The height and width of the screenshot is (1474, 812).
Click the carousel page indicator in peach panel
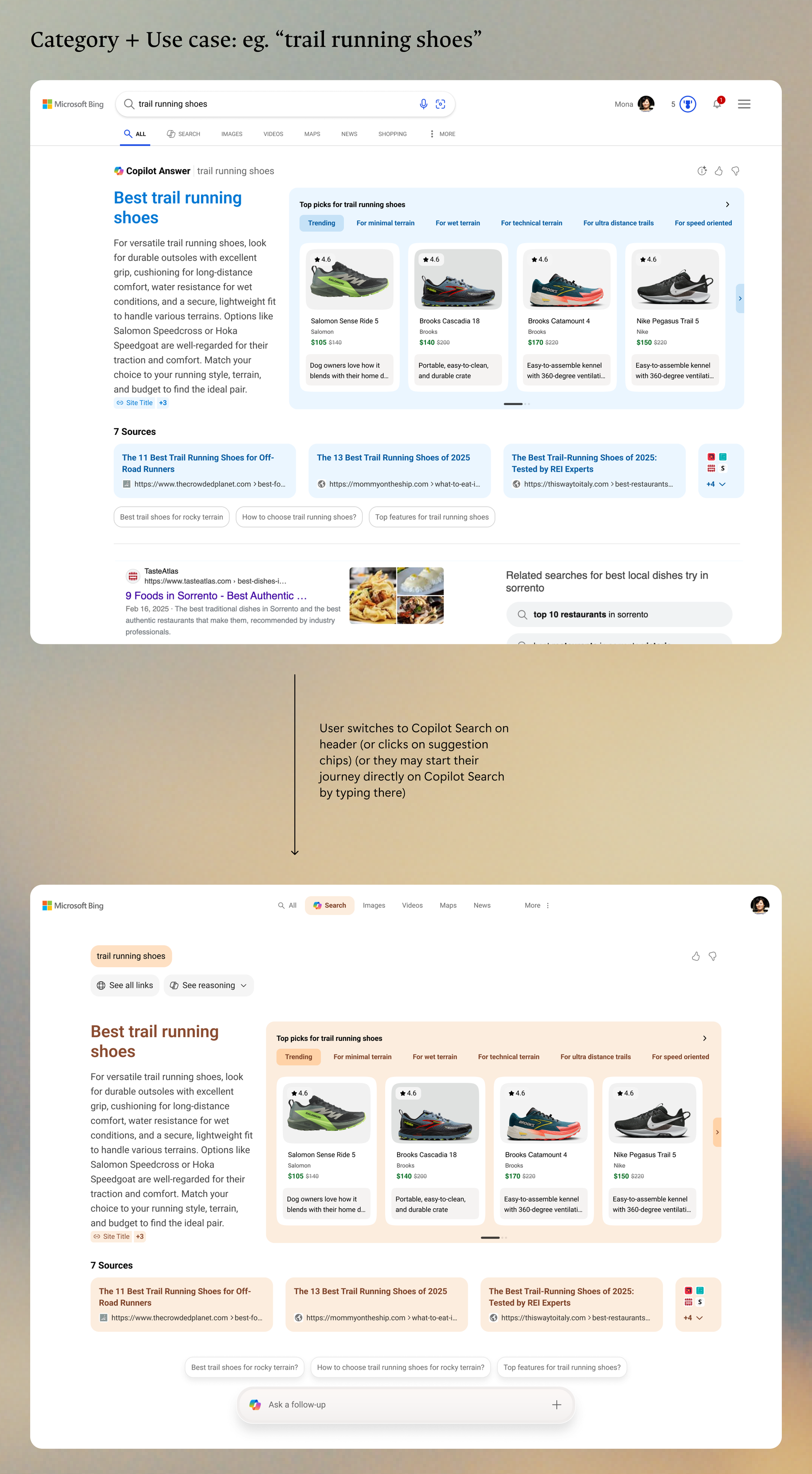pos(493,1237)
